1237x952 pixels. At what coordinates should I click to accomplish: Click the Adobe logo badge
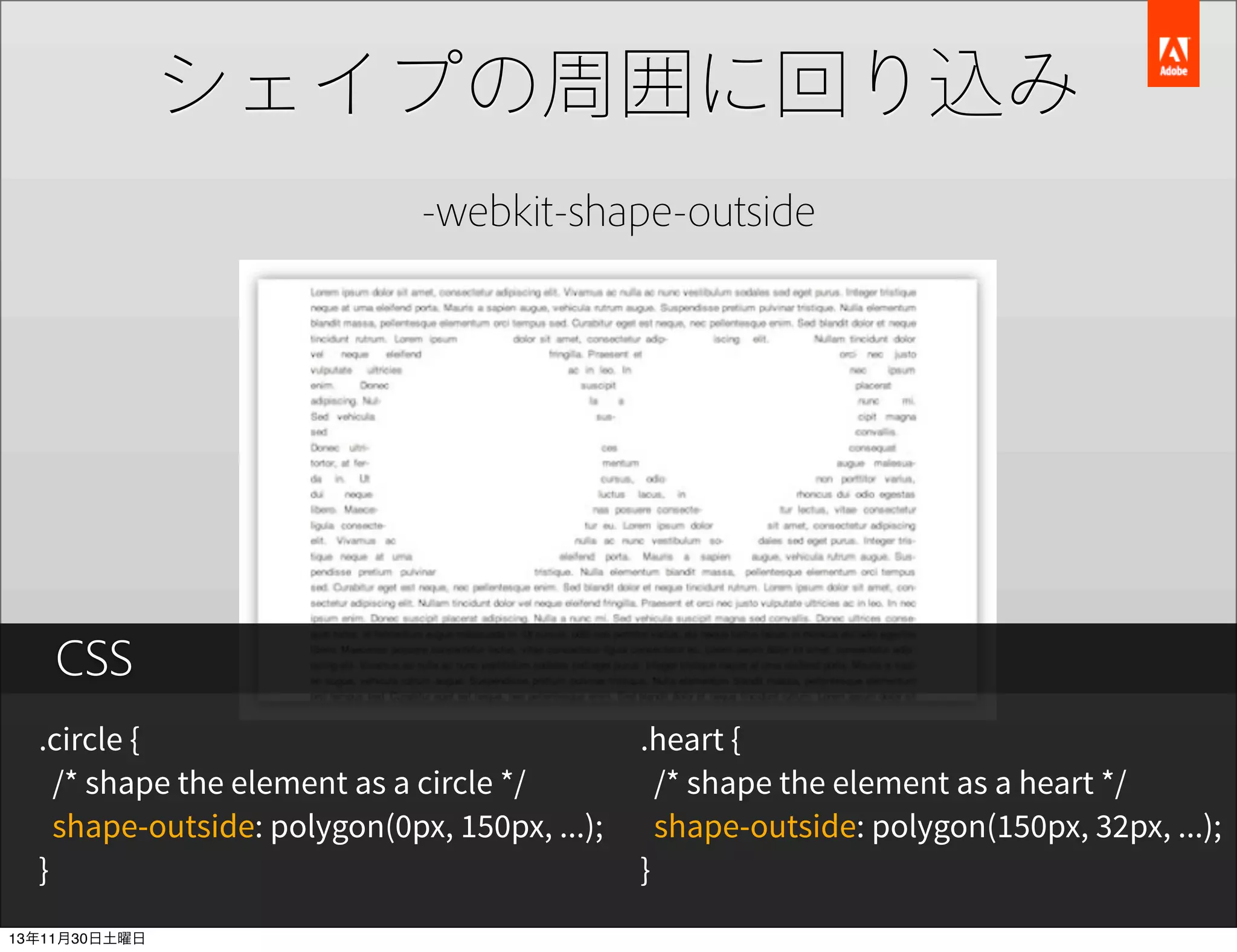(1173, 43)
